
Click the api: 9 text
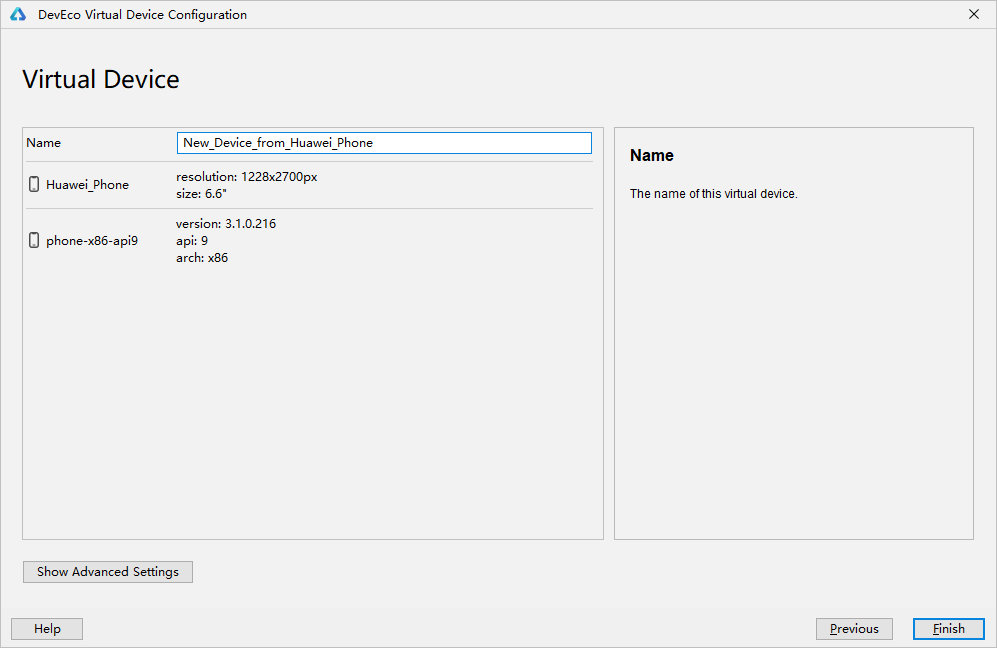(x=192, y=241)
